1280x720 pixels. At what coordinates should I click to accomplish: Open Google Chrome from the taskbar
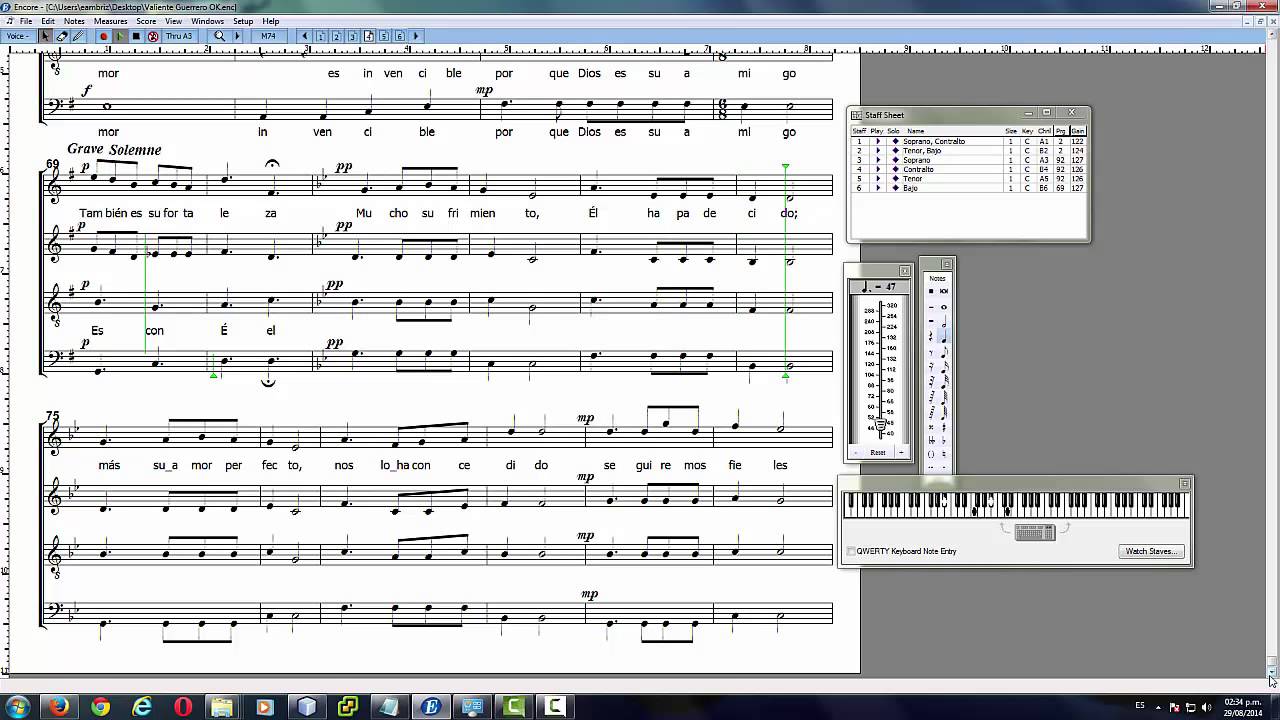(x=101, y=706)
